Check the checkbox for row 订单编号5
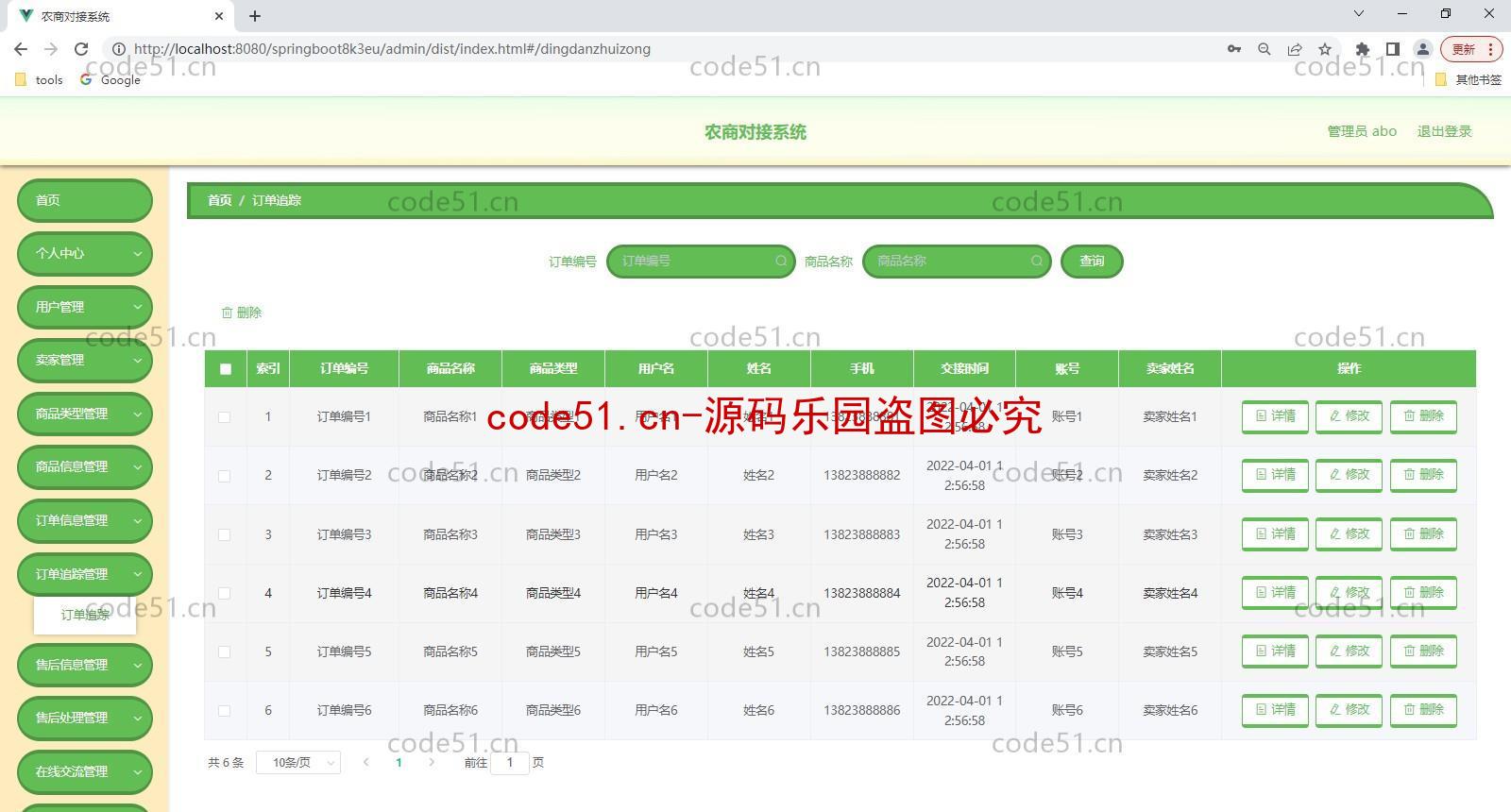Screen dimensions: 1511x812 point(224,651)
